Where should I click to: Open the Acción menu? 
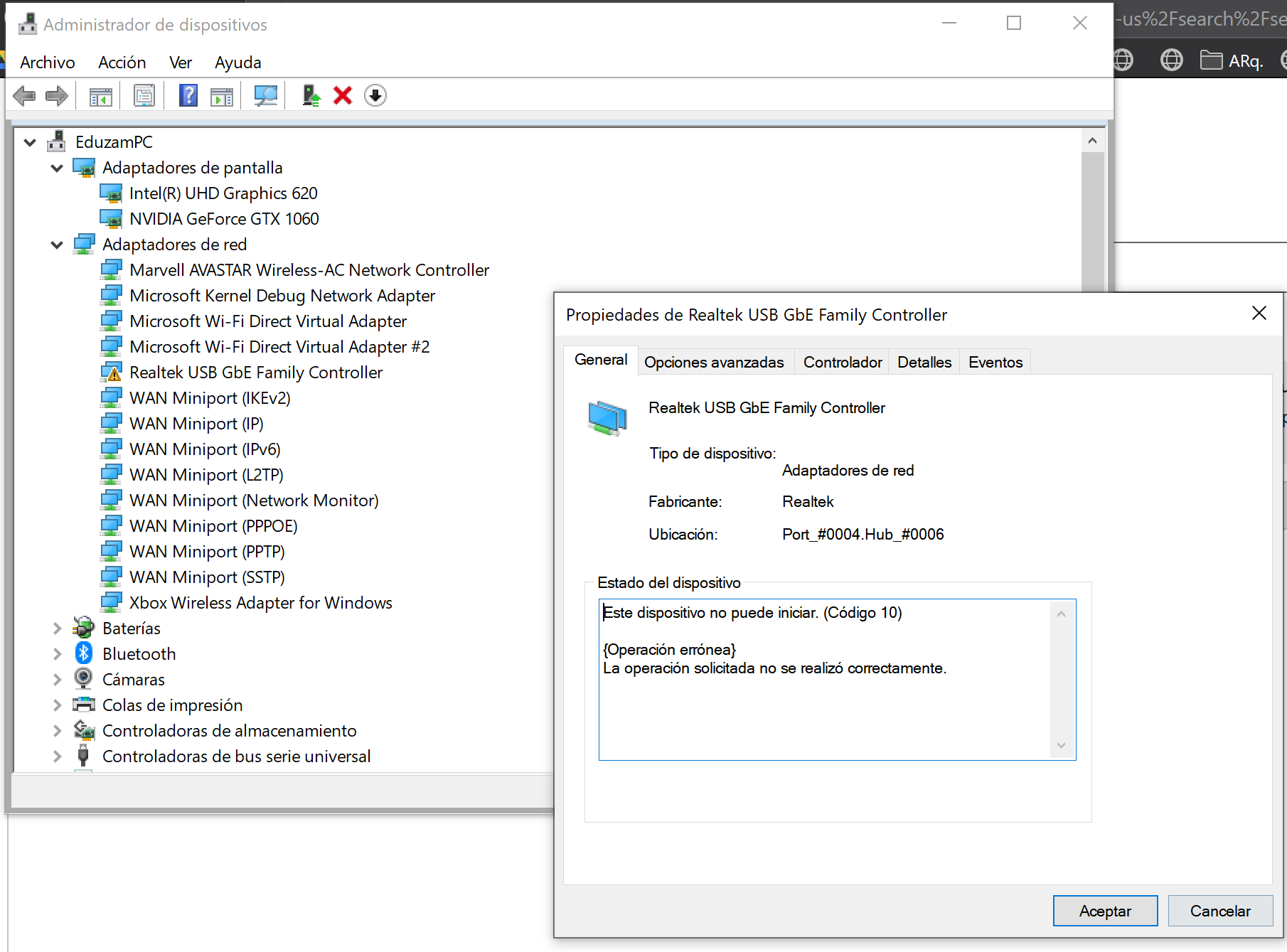click(122, 63)
